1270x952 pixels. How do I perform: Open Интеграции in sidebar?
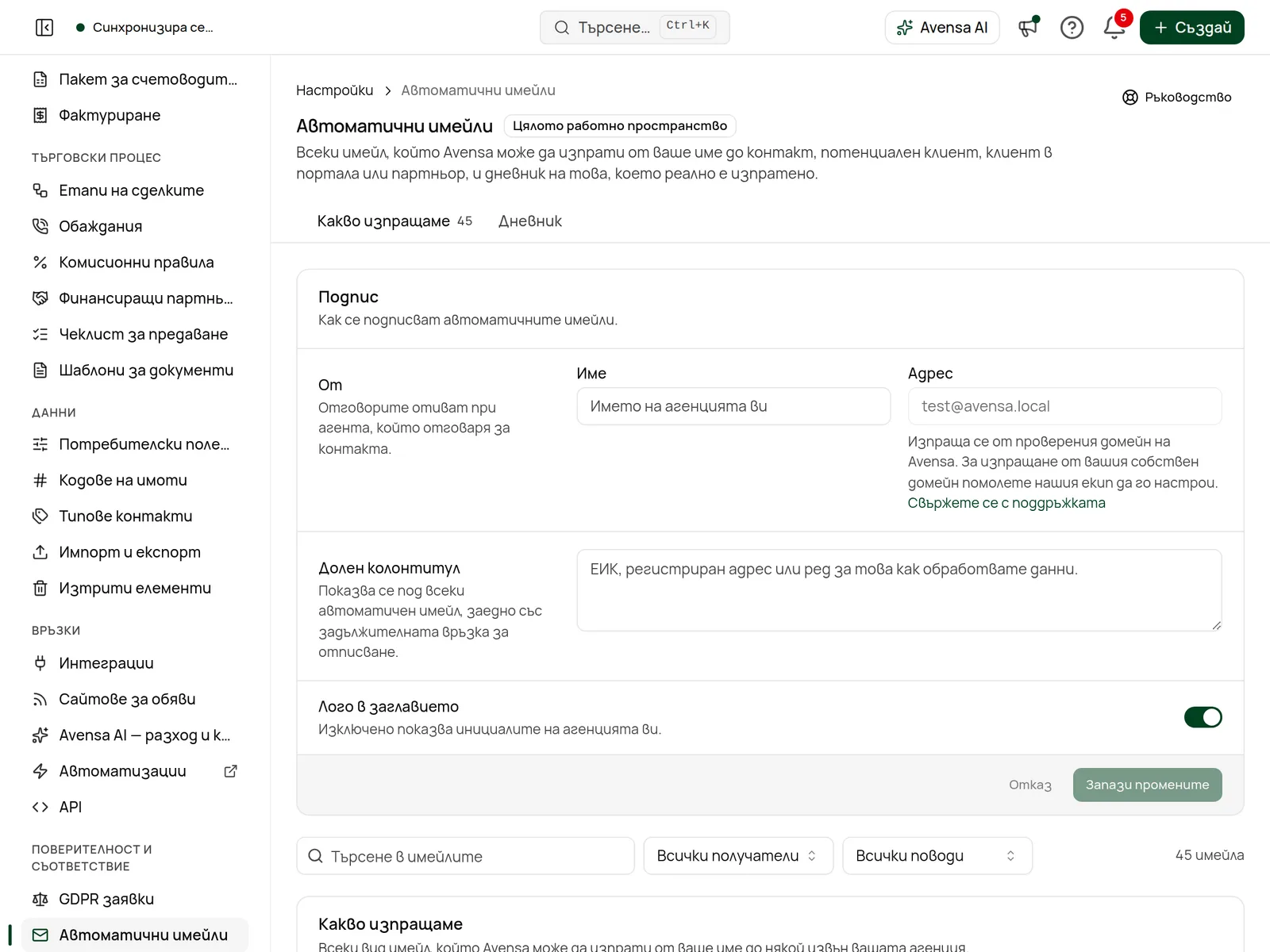(x=135, y=663)
